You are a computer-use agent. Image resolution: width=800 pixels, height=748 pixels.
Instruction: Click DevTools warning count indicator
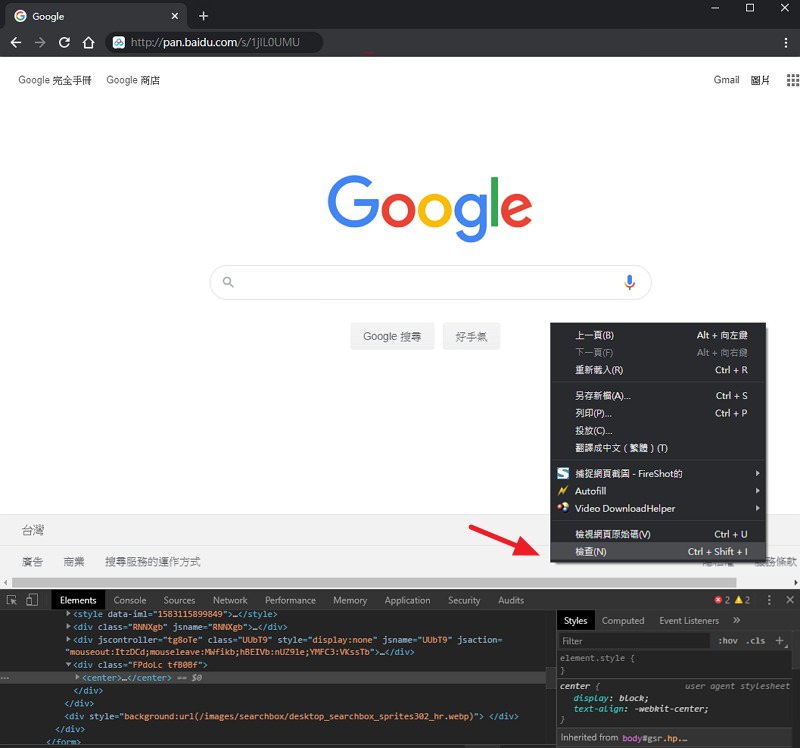click(742, 600)
